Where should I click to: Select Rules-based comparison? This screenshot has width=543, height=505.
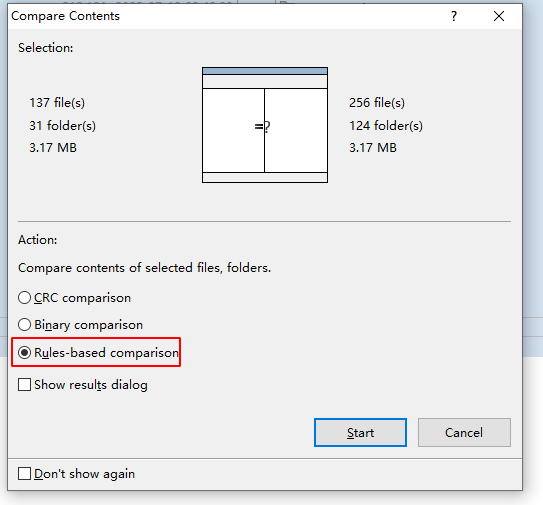99,353
